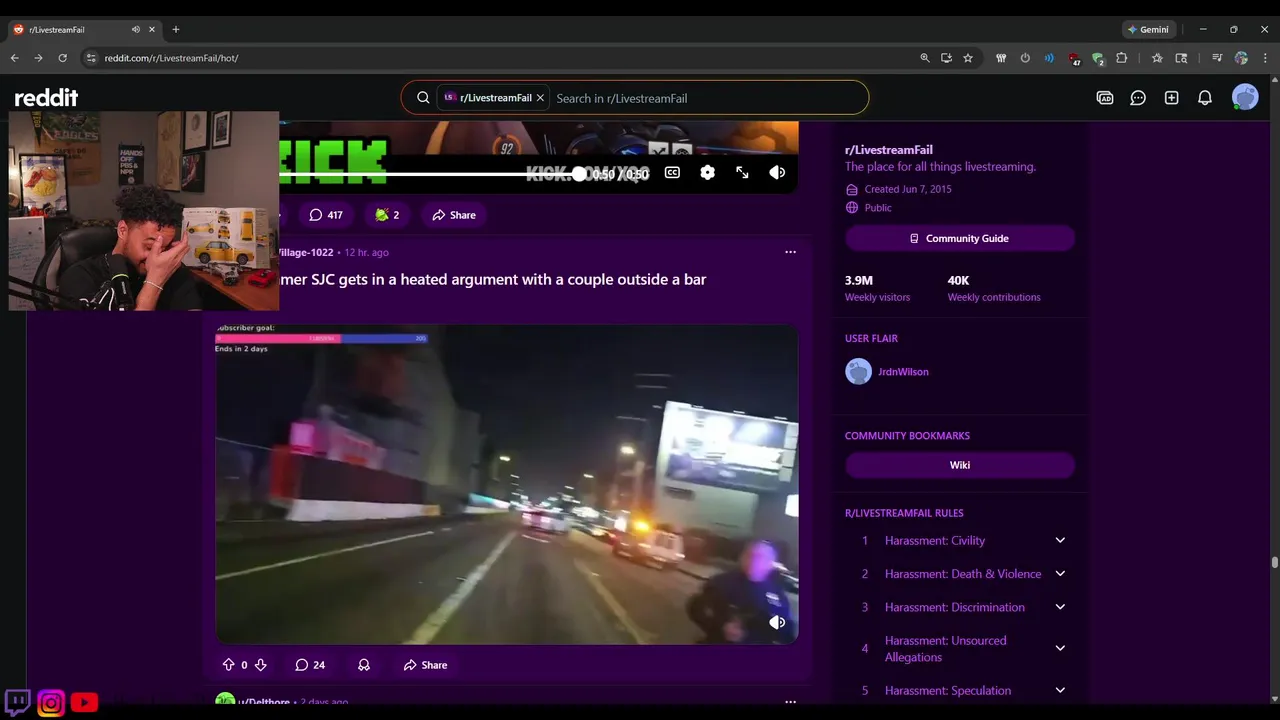The height and width of the screenshot is (720, 1280).
Task: Close the r/LivestreamFail browser tab
Action: click(152, 30)
